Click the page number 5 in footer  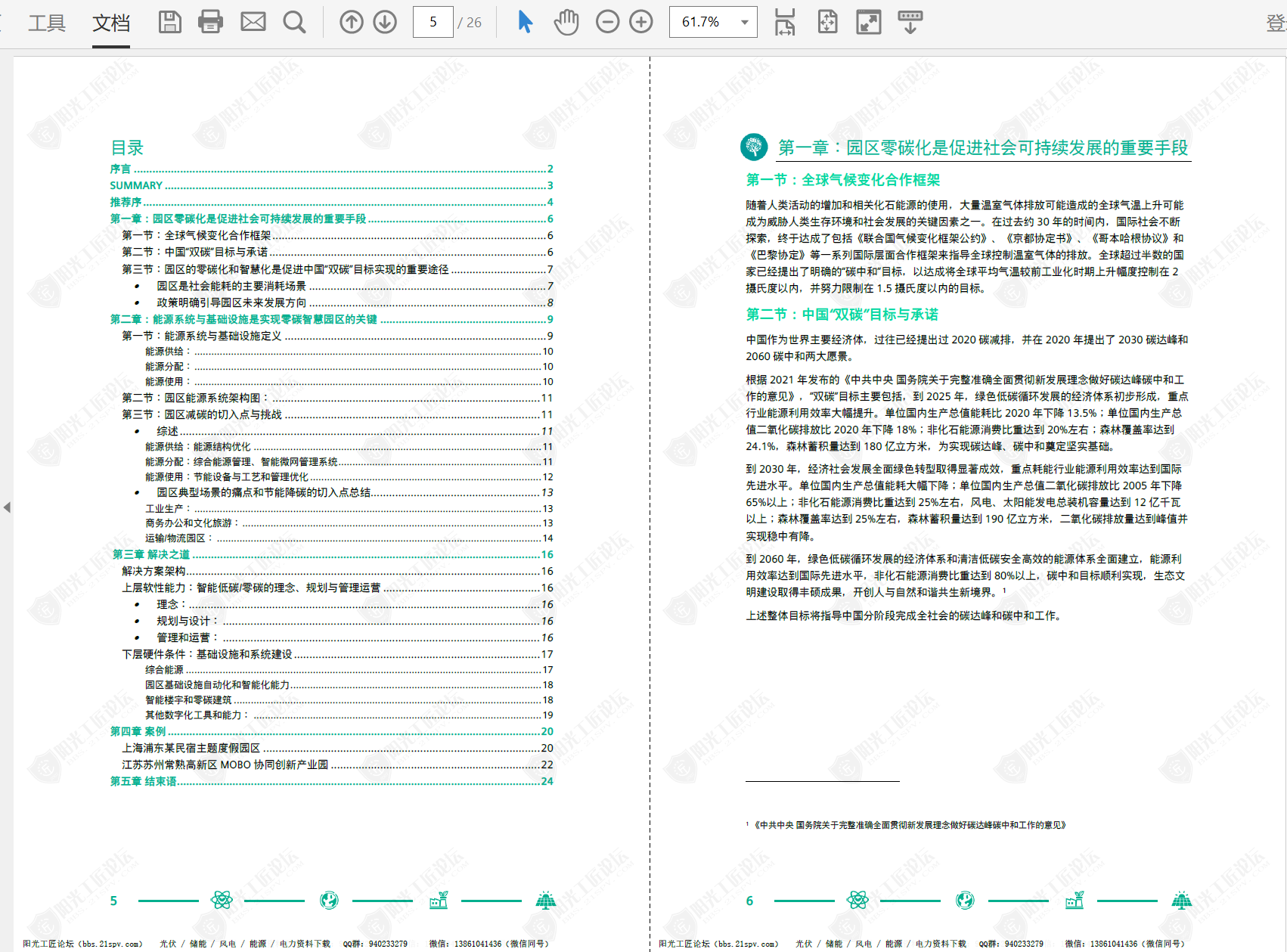[x=113, y=901]
